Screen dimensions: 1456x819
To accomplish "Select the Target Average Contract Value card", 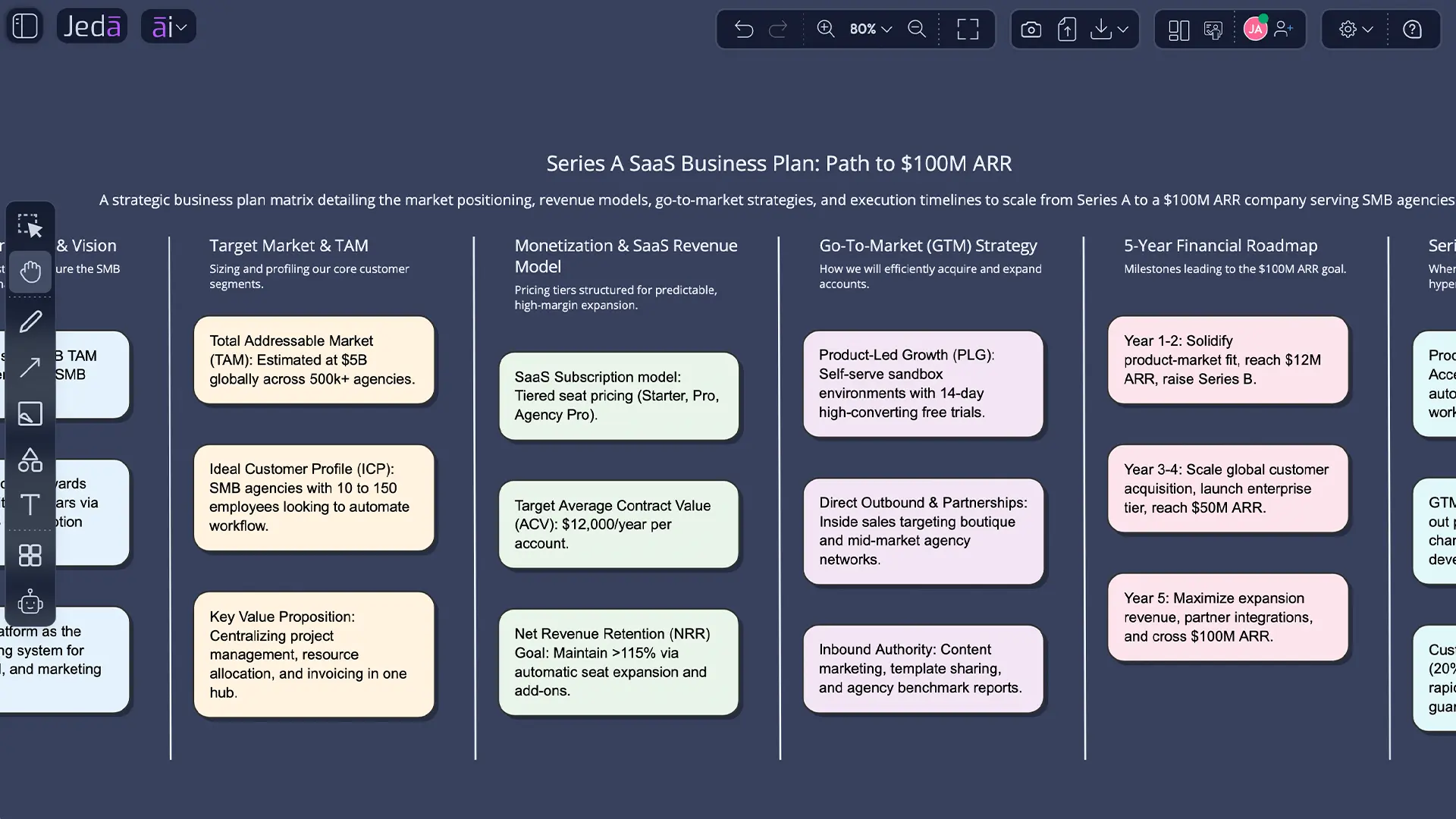I will click(x=619, y=525).
